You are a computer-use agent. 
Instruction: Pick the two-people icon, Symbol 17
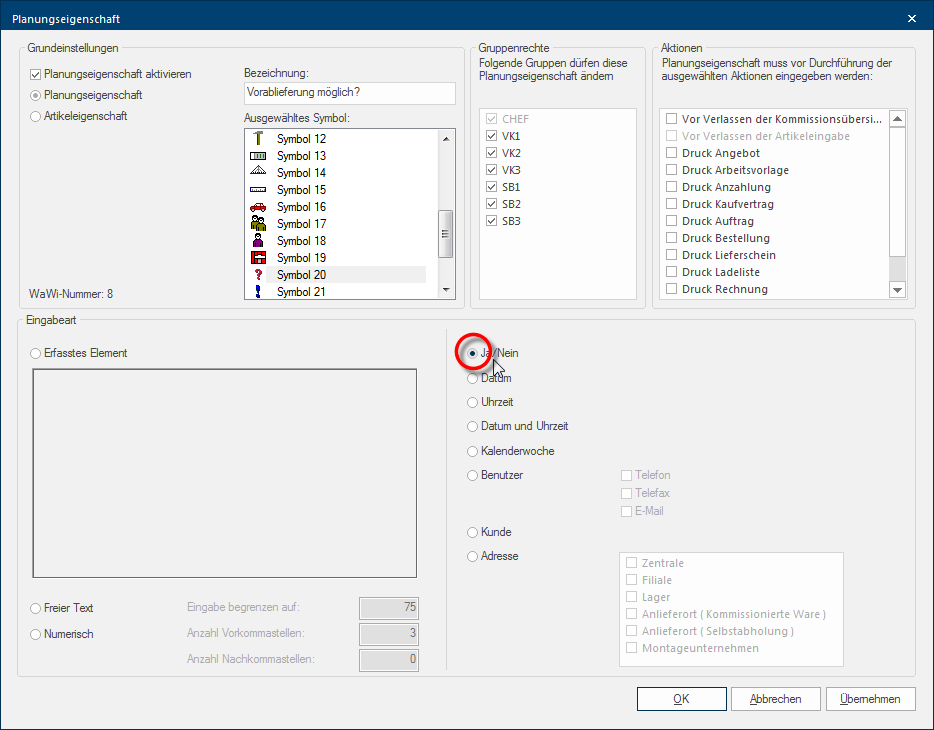coord(258,224)
